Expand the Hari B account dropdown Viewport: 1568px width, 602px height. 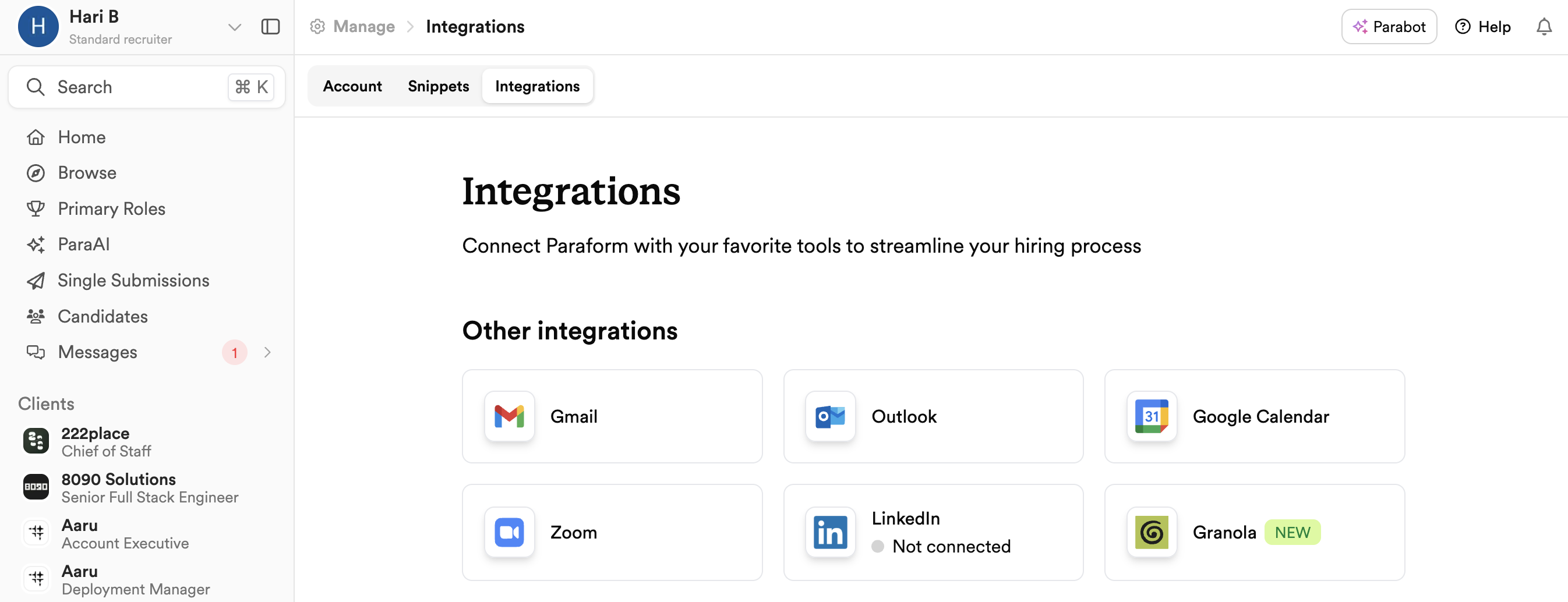coord(234,27)
